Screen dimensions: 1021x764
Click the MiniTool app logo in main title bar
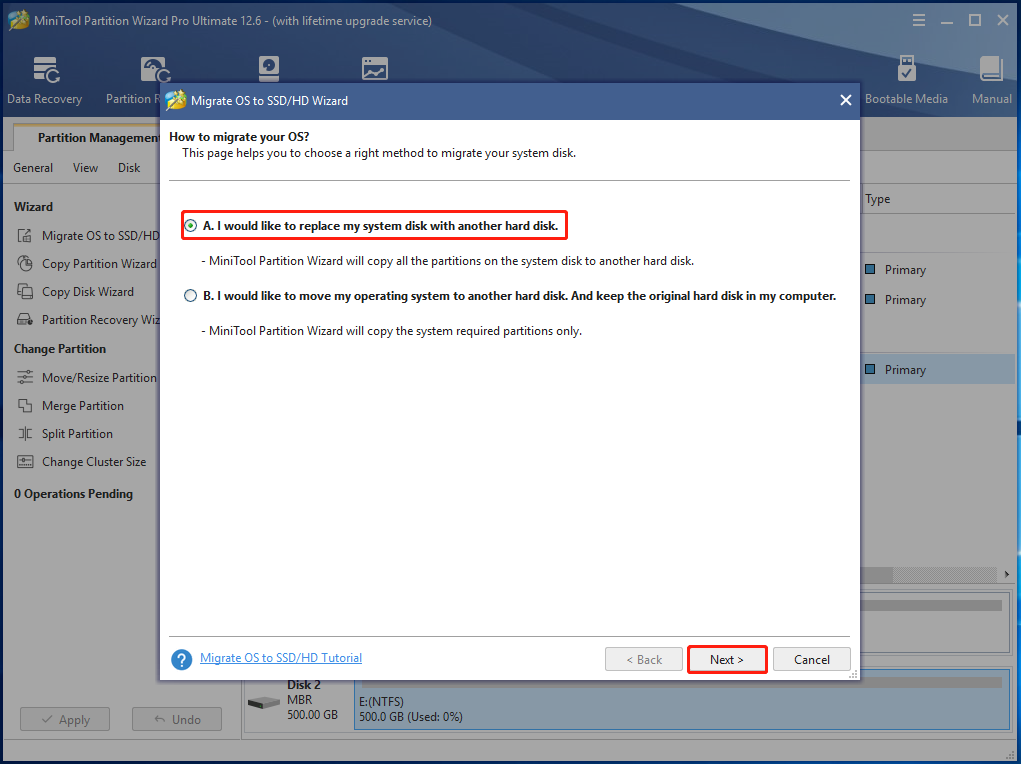(18, 20)
